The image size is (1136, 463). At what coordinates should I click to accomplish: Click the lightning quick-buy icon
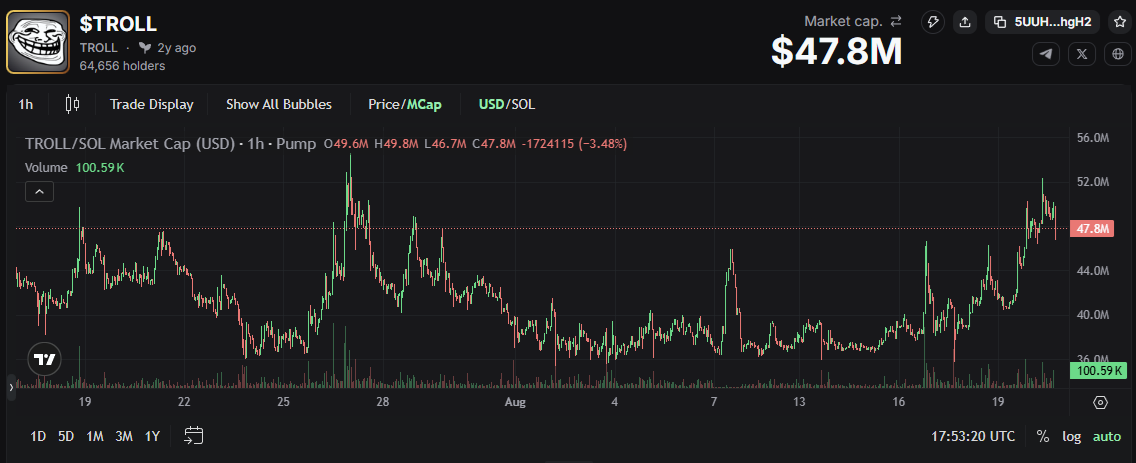tap(933, 22)
